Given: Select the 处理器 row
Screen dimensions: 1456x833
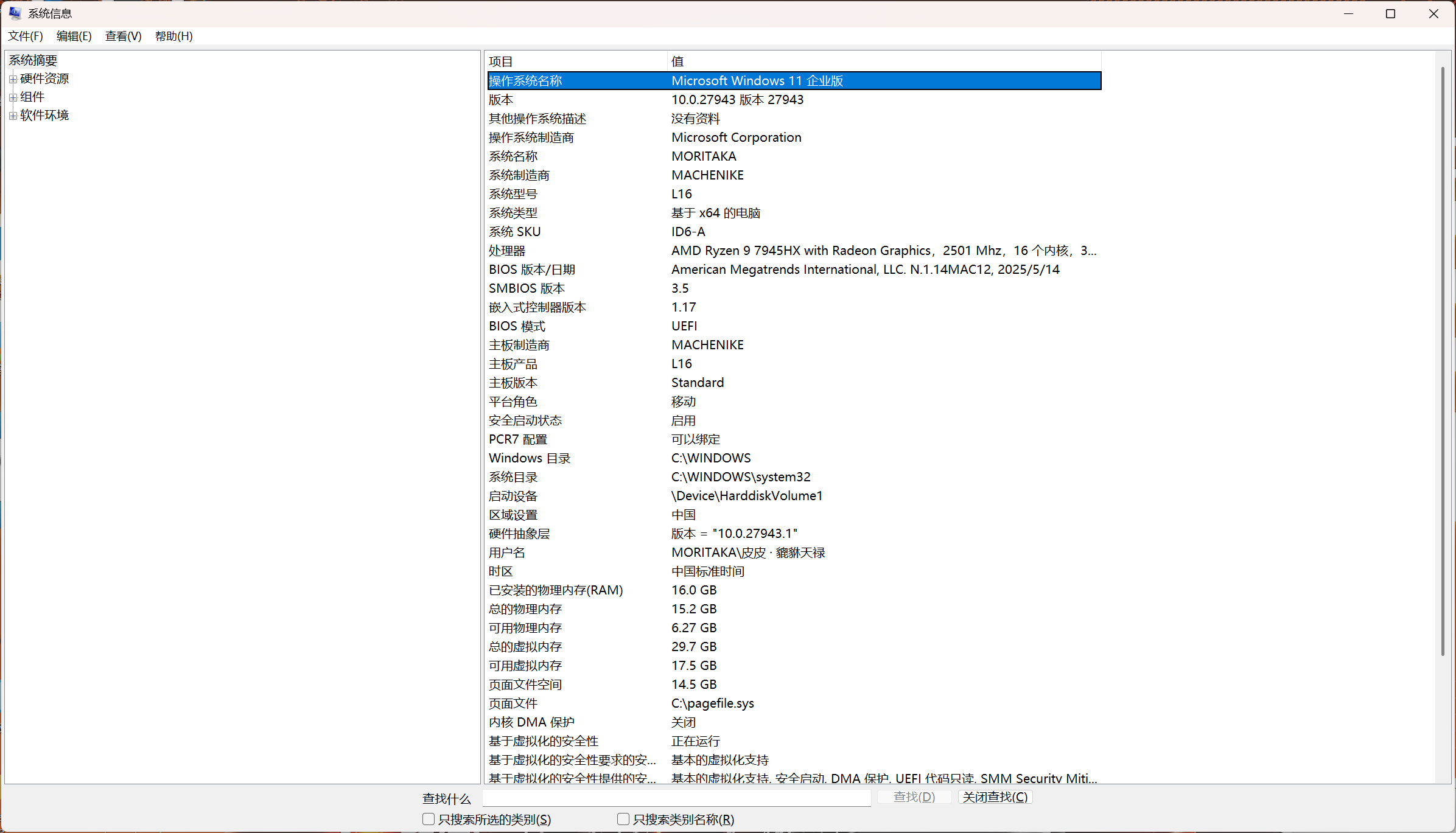Looking at the screenshot, I should pyautogui.click(x=507, y=251).
